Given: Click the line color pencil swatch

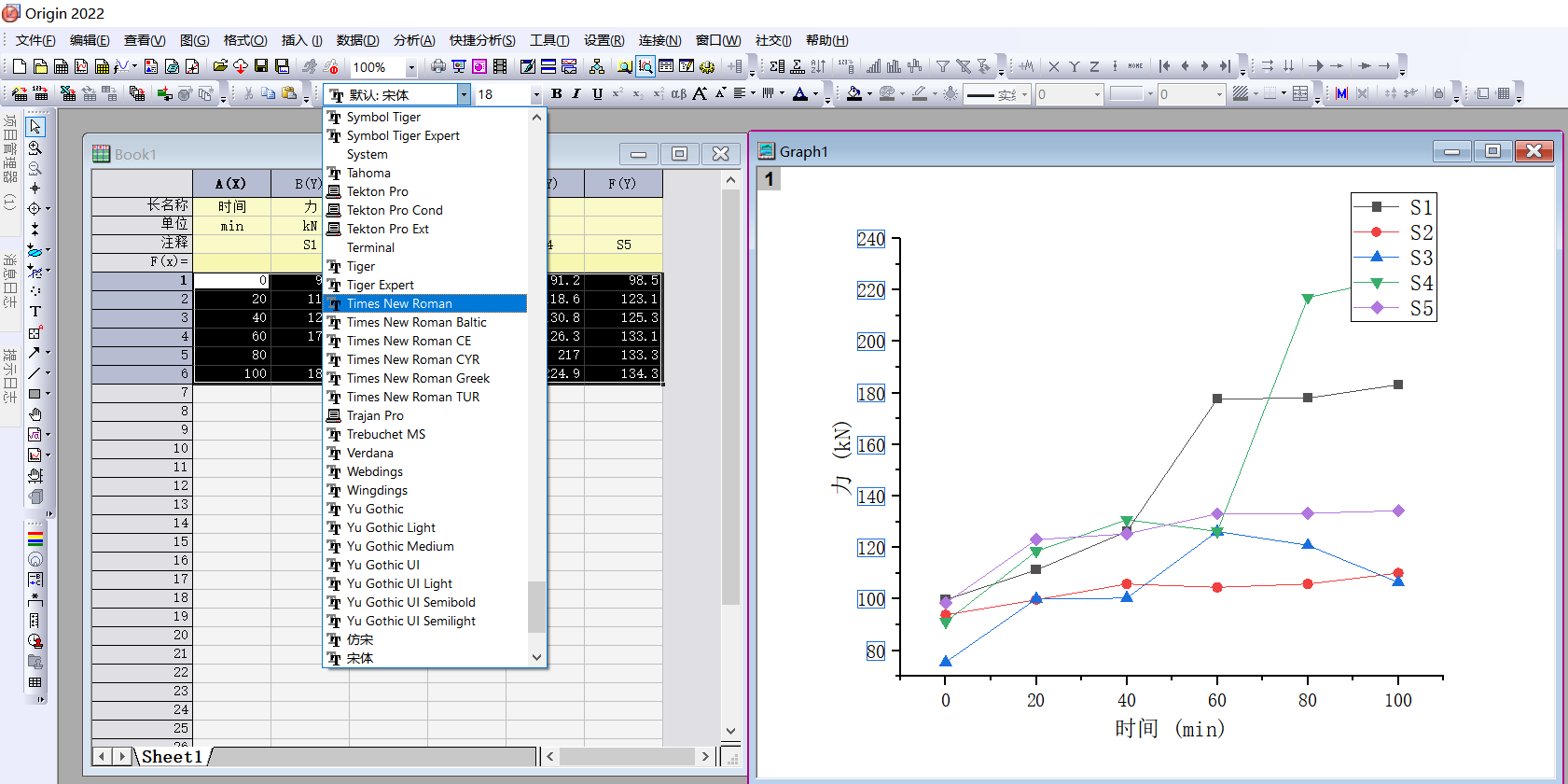Looking at the screenshot, I should [x=920, y=93].
